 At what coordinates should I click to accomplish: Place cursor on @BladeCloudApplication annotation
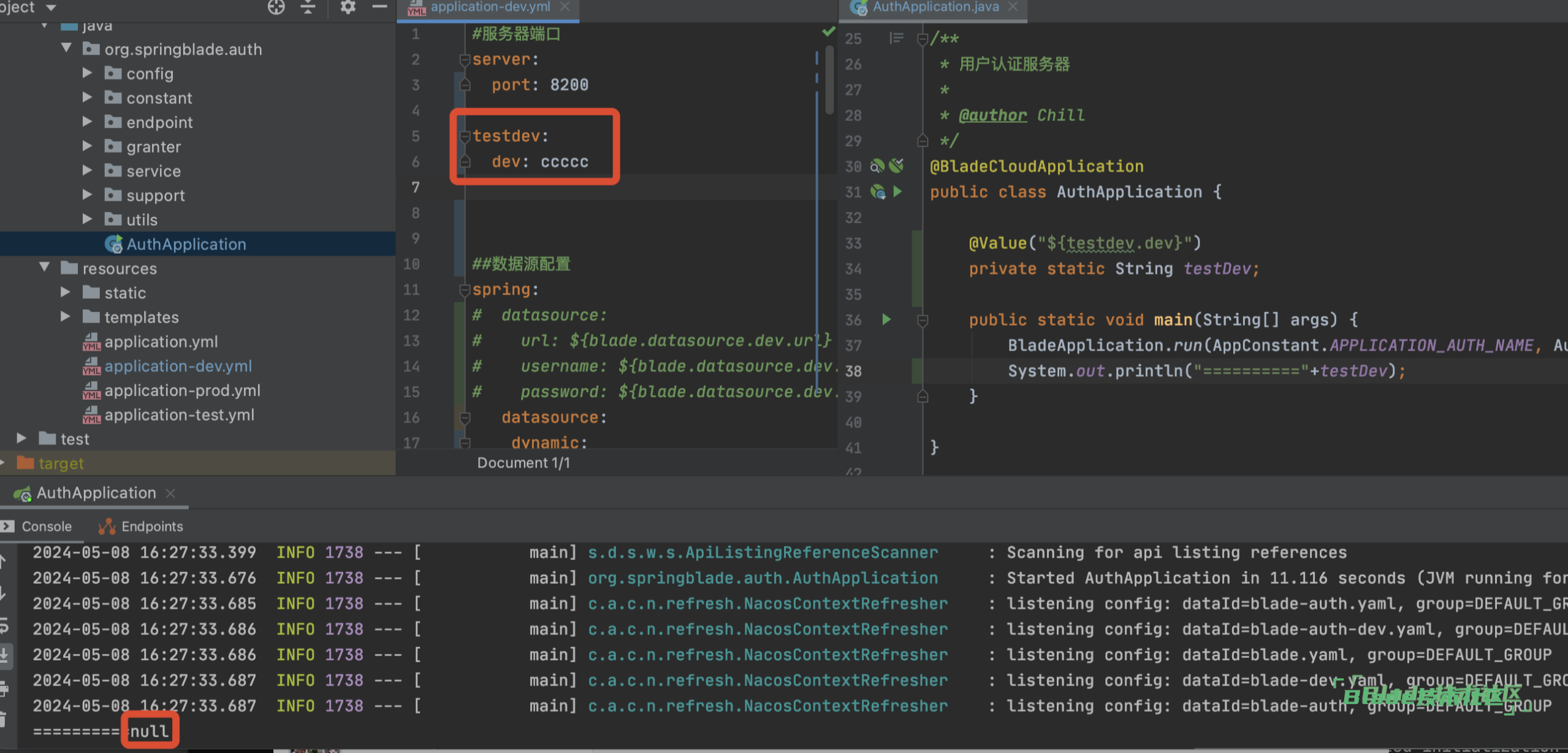tap(1037, 166)
